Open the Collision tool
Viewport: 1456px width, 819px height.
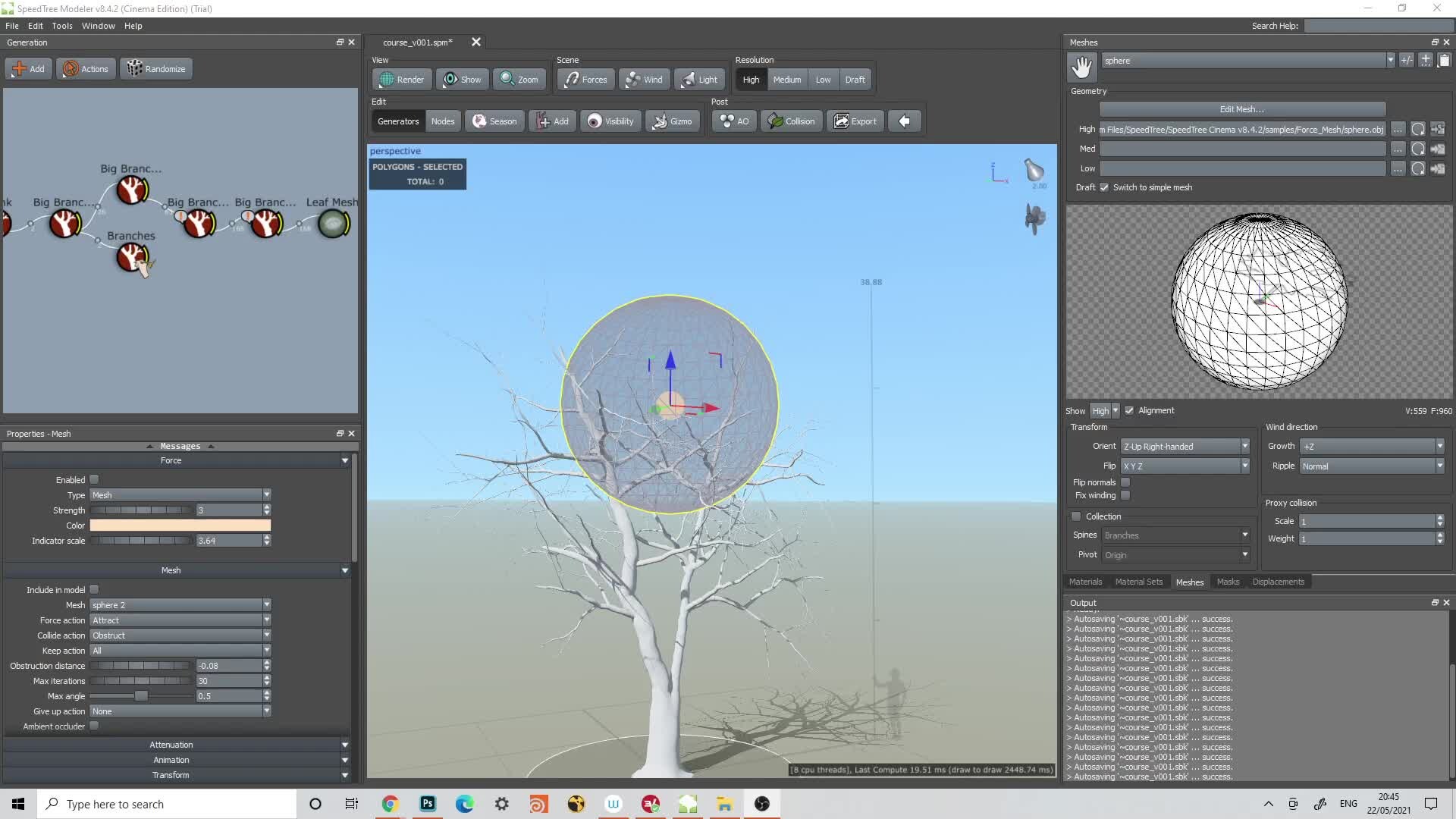pyautogui.click(x=791, y=121)
